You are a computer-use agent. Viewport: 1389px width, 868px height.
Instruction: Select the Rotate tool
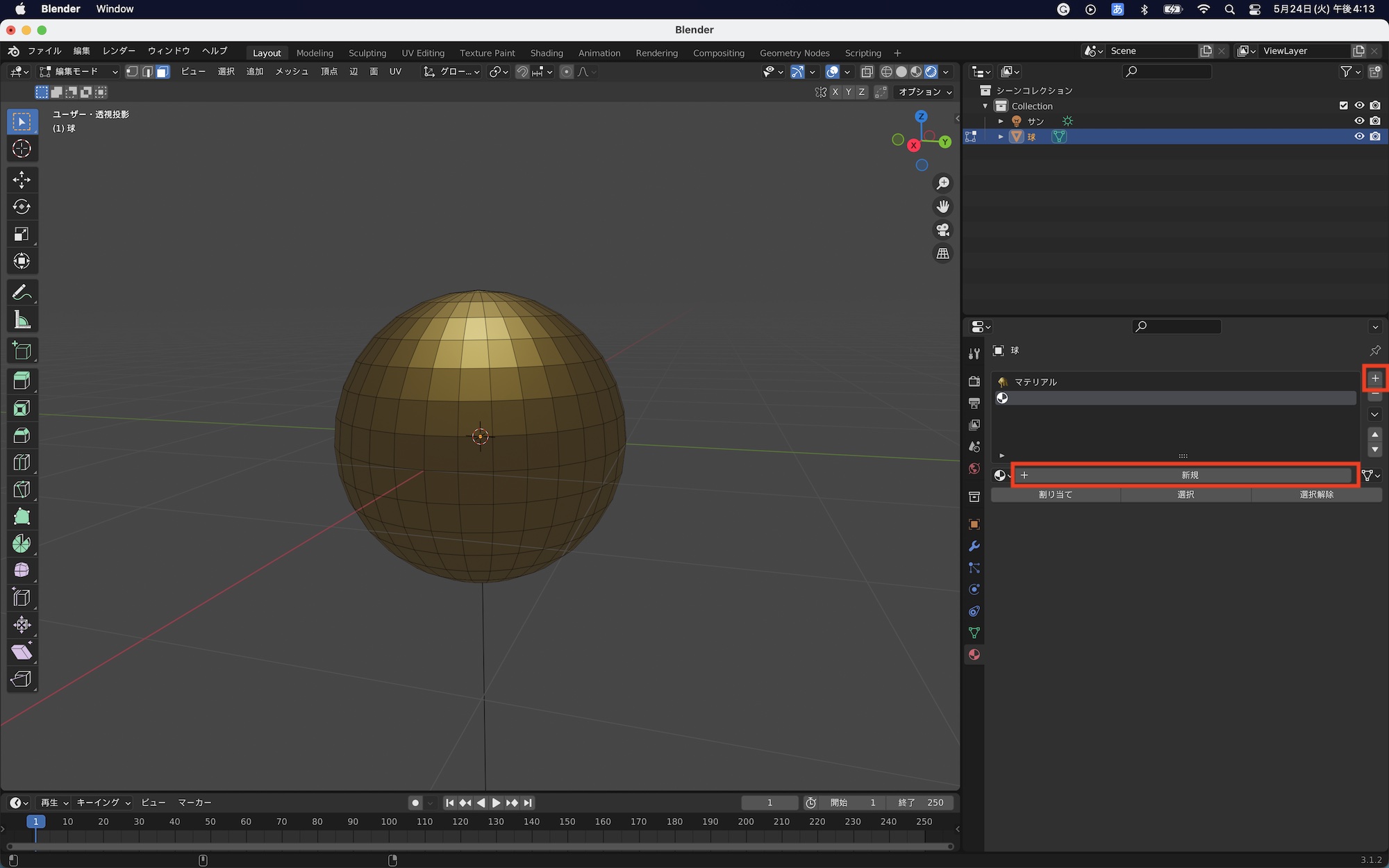tap(22, 206)
